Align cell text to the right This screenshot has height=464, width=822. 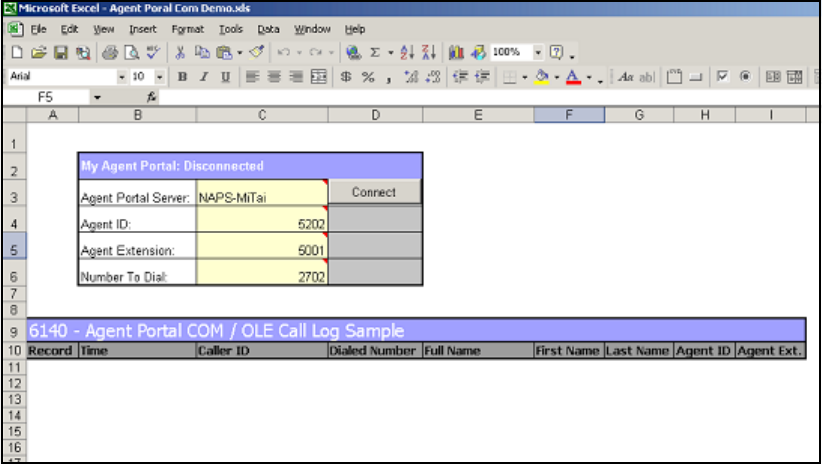coord(296,77)
